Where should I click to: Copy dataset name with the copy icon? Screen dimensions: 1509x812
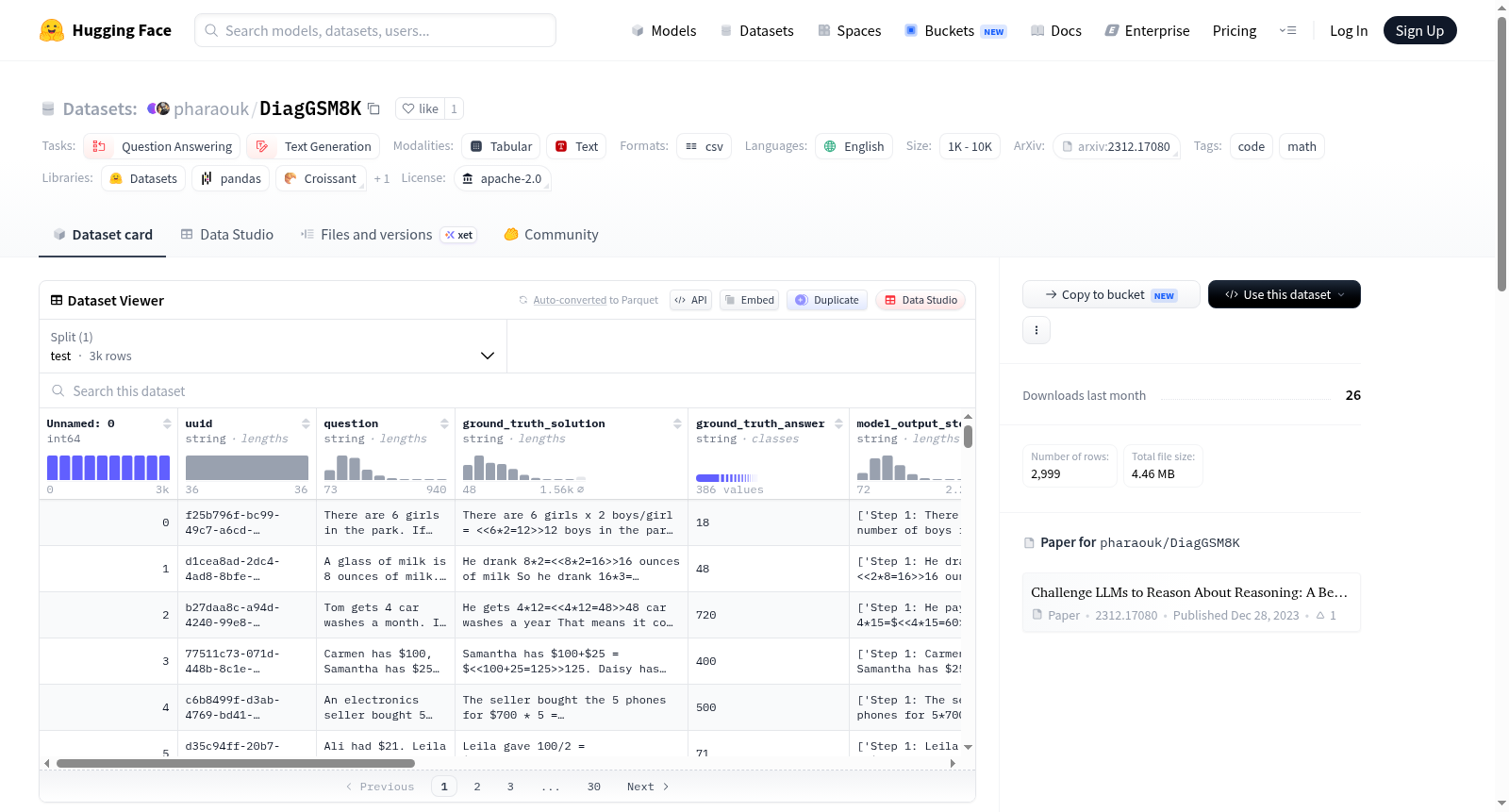click(373, 108)
